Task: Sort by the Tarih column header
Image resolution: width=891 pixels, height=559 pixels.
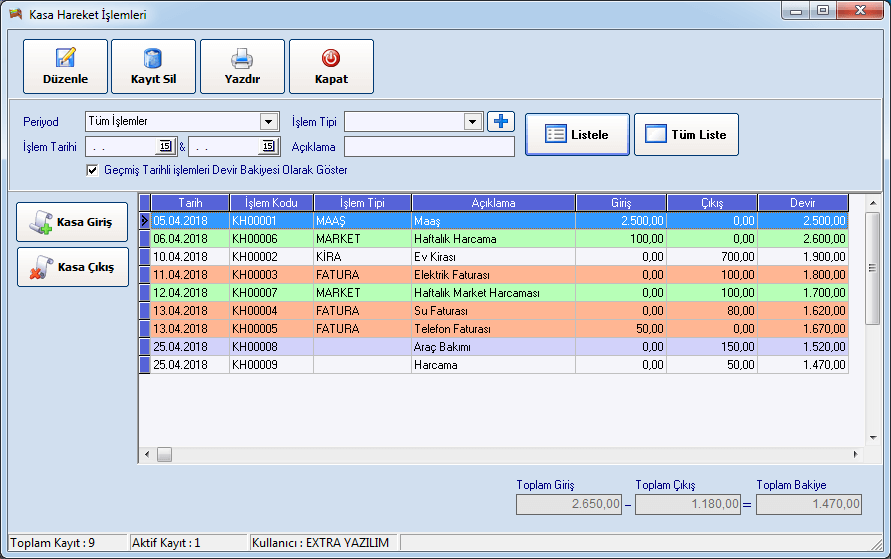Action: point(190,203)
